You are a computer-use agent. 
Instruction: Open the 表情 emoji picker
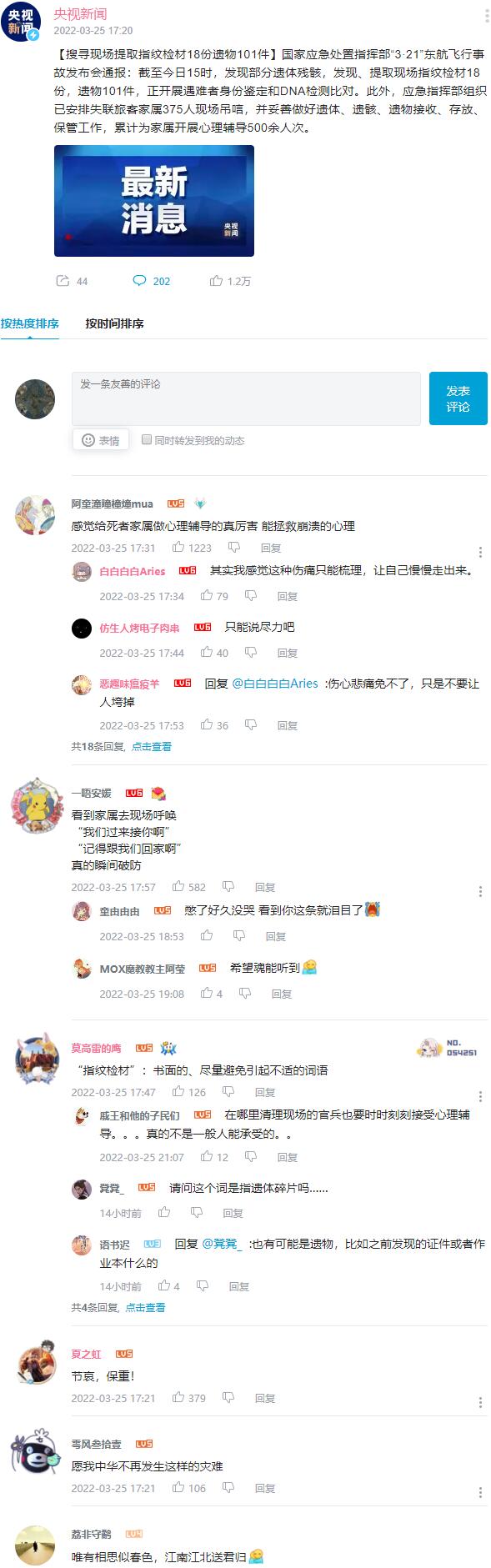100,440
